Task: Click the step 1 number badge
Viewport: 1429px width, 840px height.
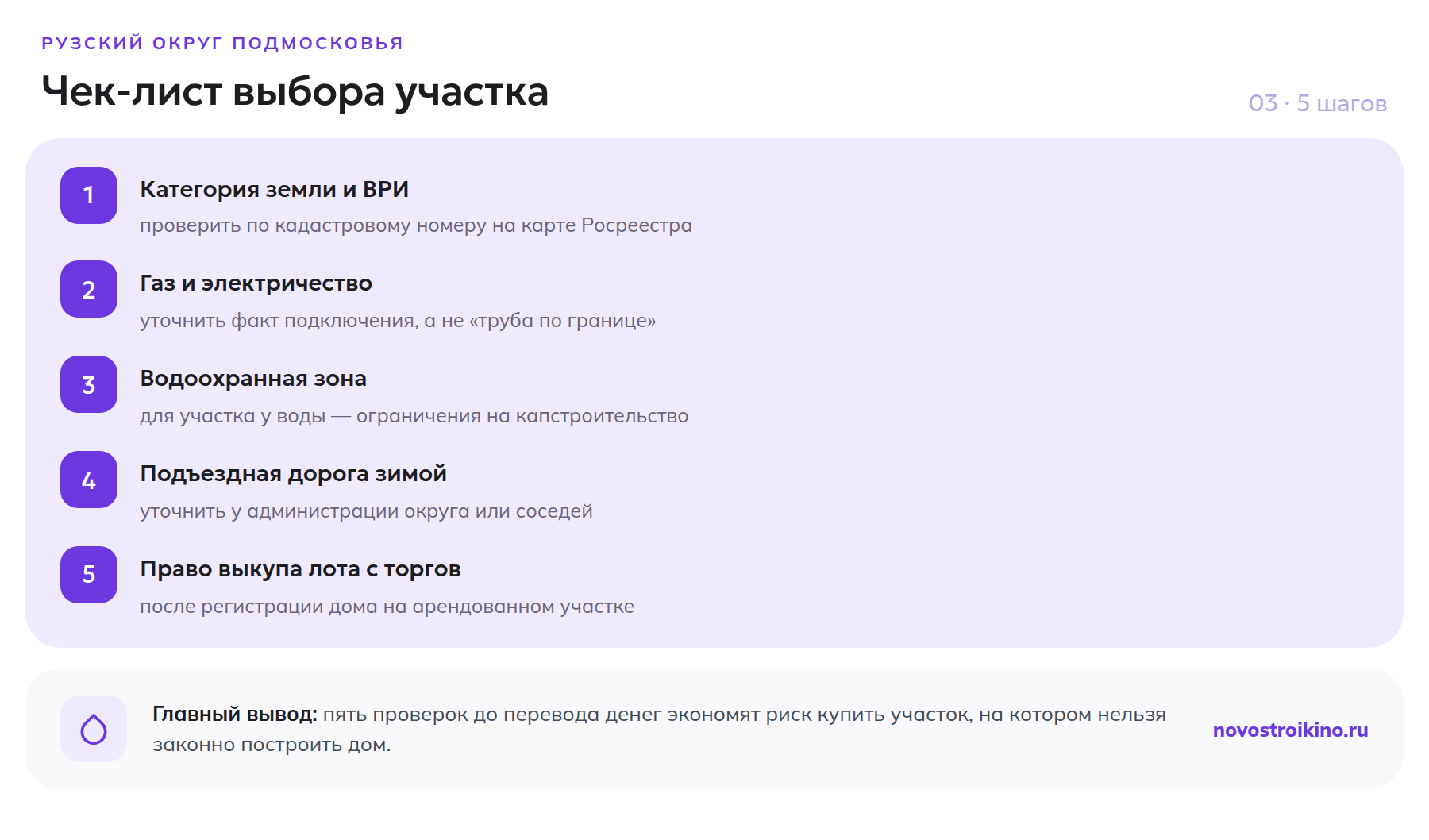Action: click(89, 195)
